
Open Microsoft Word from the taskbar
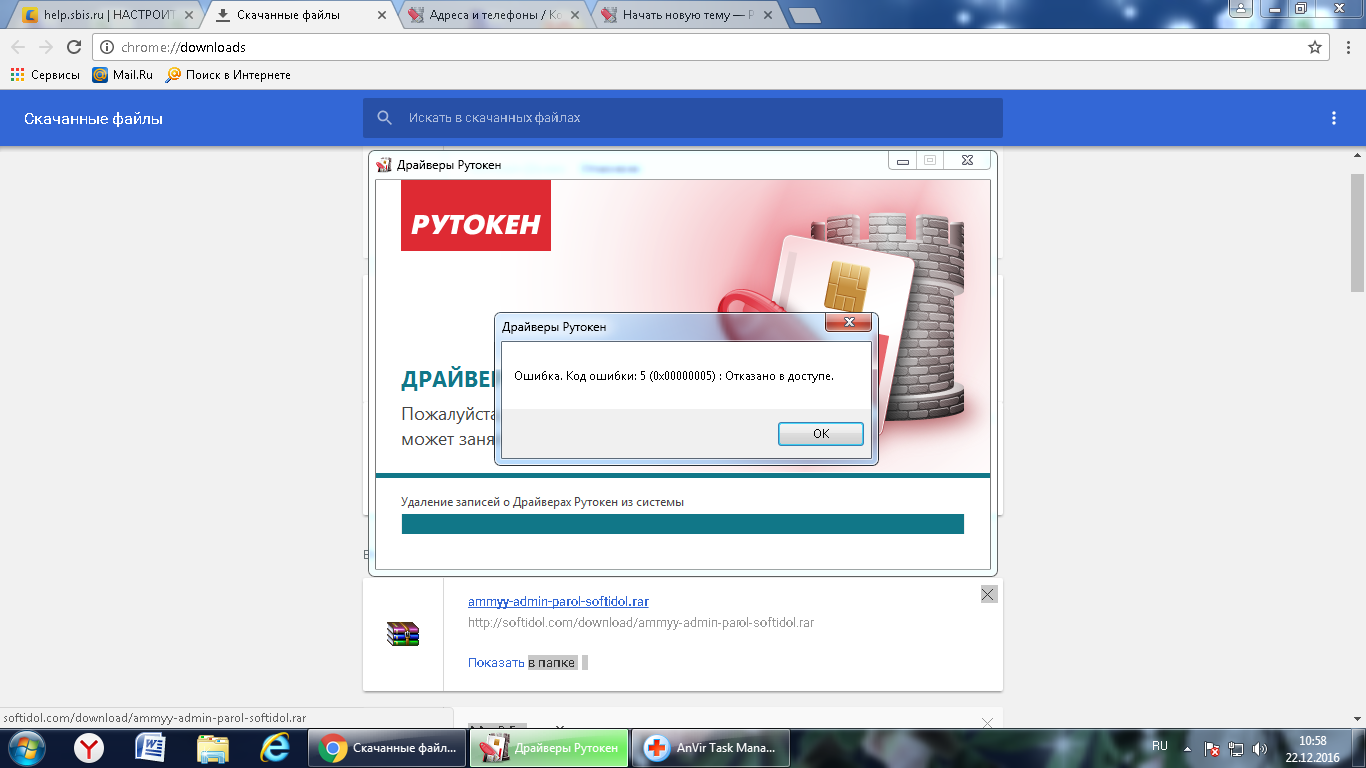pos(150,747)
